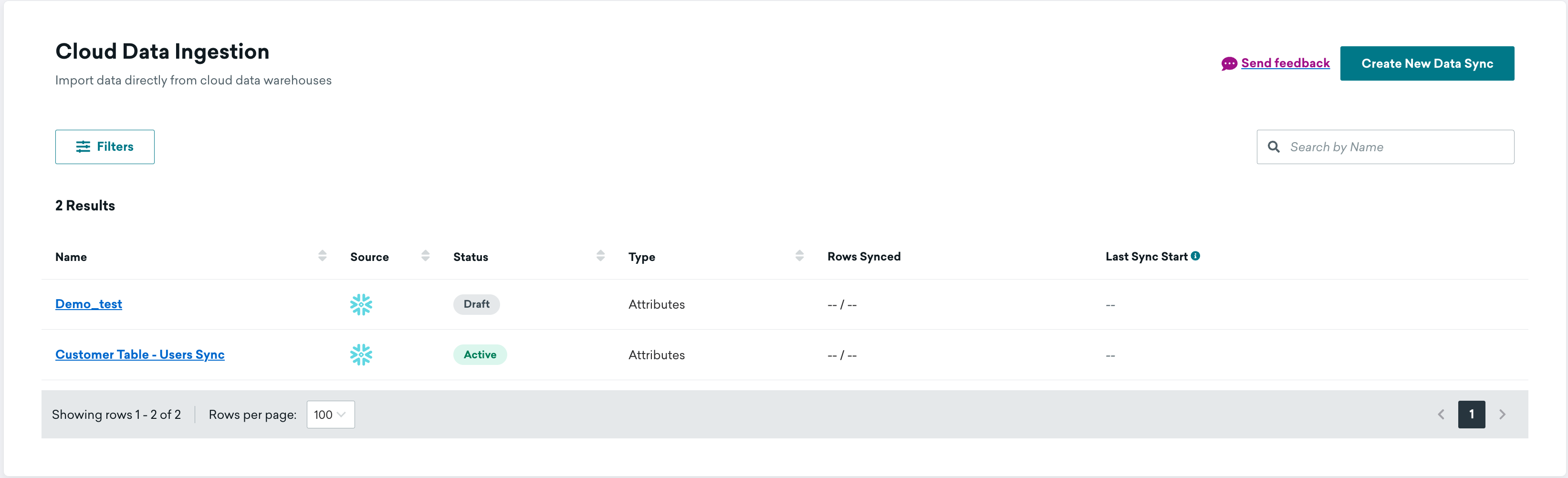Open the Rows per page dropdown
This screenshot has height=478, width=1568.
pos(330,415)
